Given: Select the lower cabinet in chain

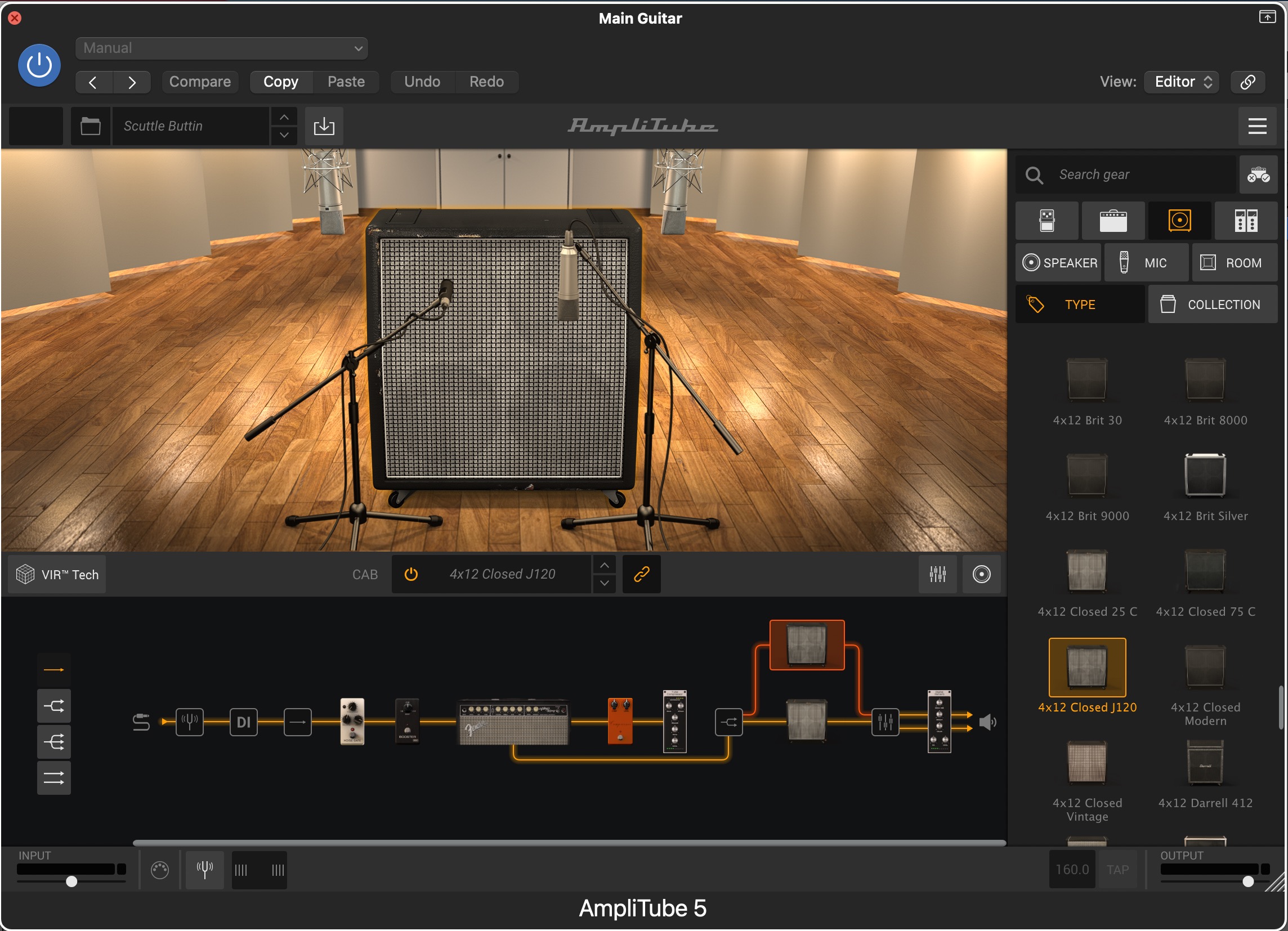Looking at the screenshot, I should [807, 721].
